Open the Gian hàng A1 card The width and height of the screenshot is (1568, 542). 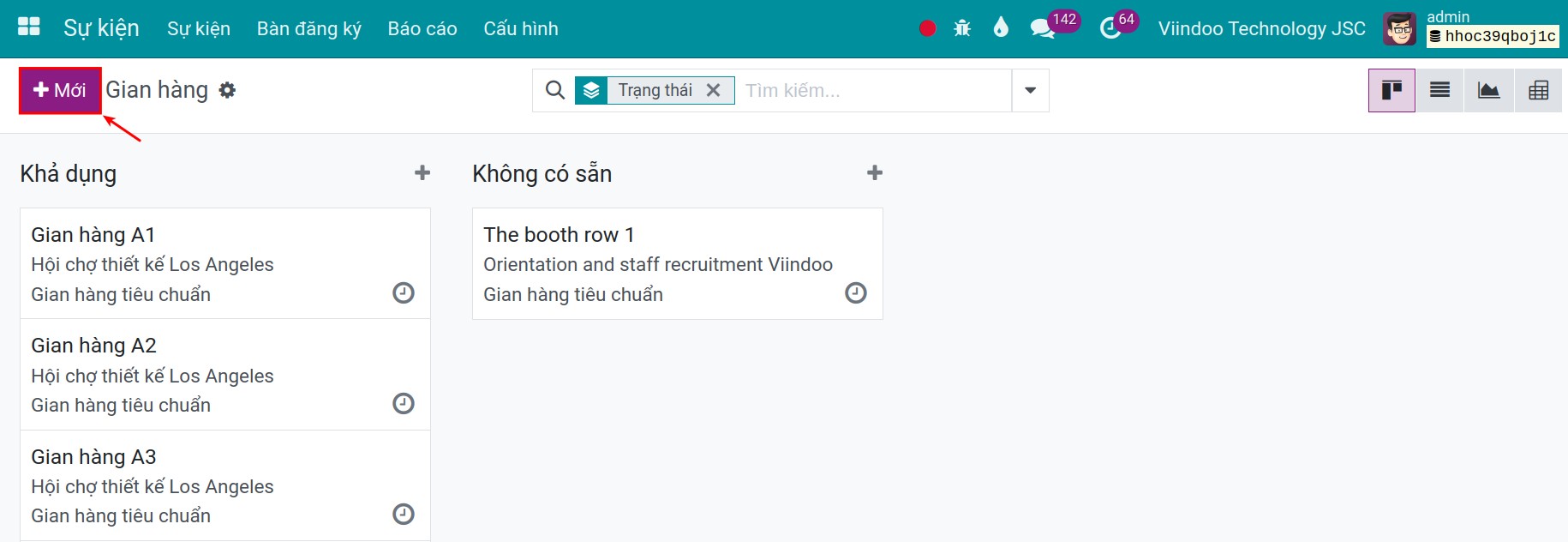coord(225,263)
